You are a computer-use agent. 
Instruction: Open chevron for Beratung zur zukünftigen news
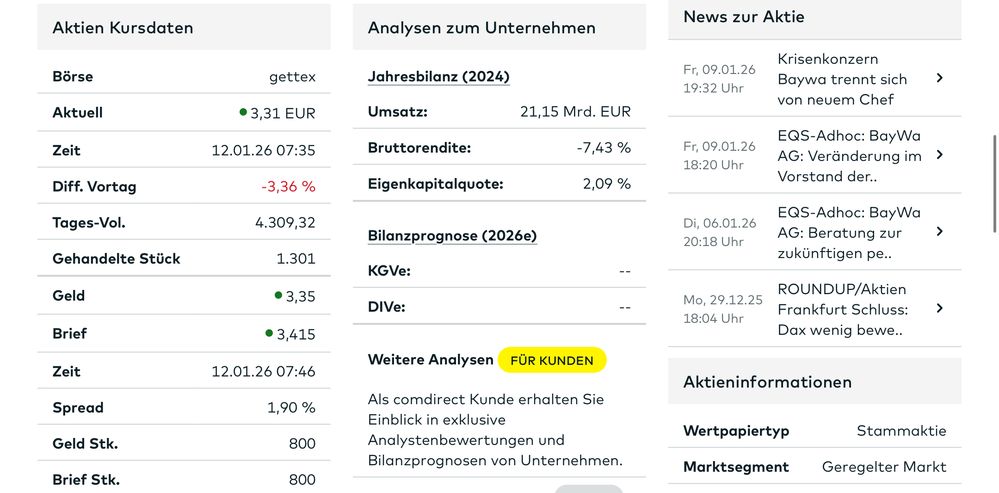pyautogui.click(x=939, y=231)
